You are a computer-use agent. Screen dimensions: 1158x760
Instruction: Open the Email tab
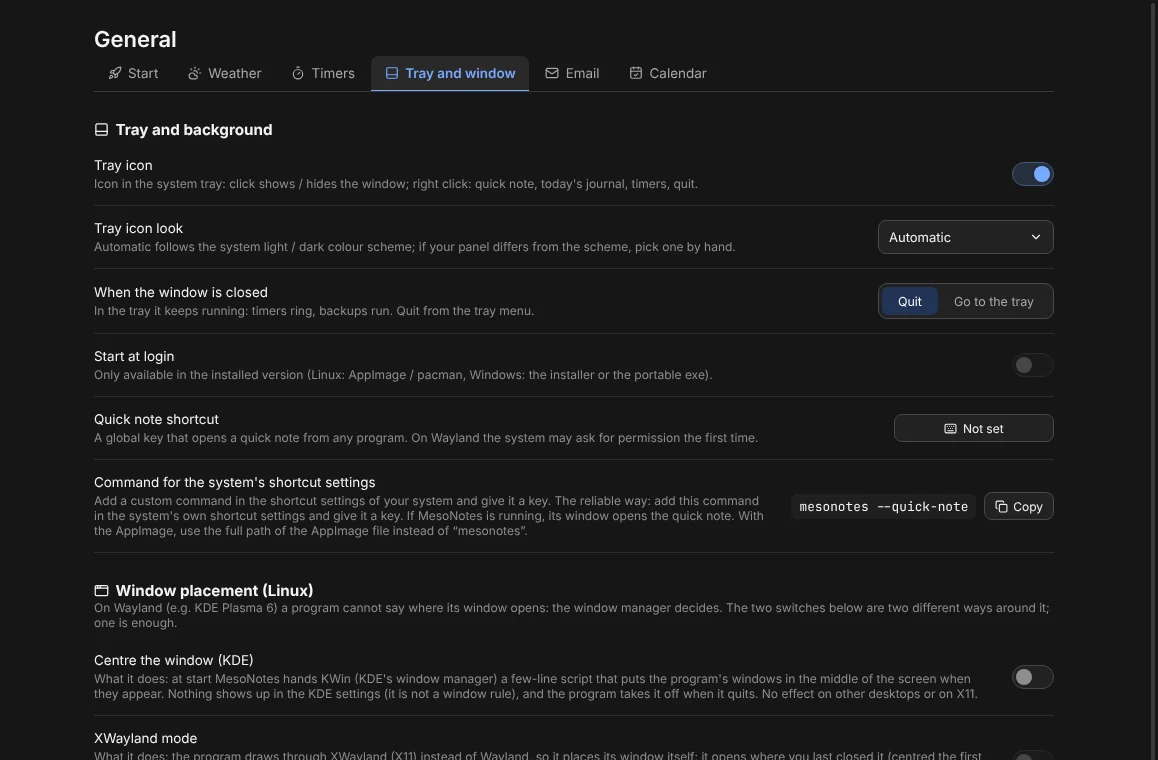572,73
